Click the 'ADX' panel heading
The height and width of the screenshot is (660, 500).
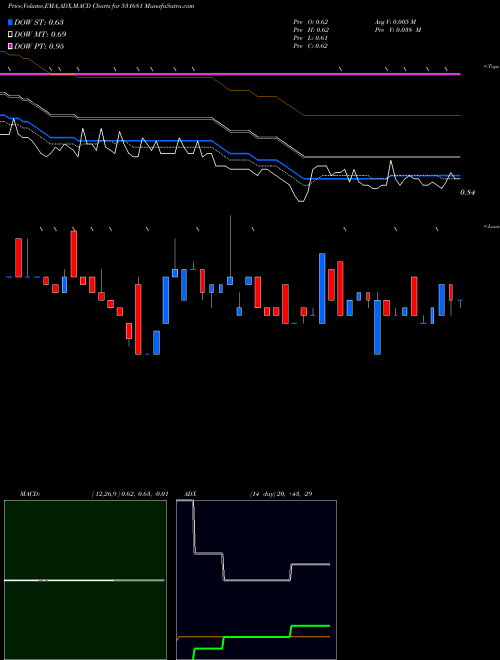pyautogui.click(x=190, y=494)
